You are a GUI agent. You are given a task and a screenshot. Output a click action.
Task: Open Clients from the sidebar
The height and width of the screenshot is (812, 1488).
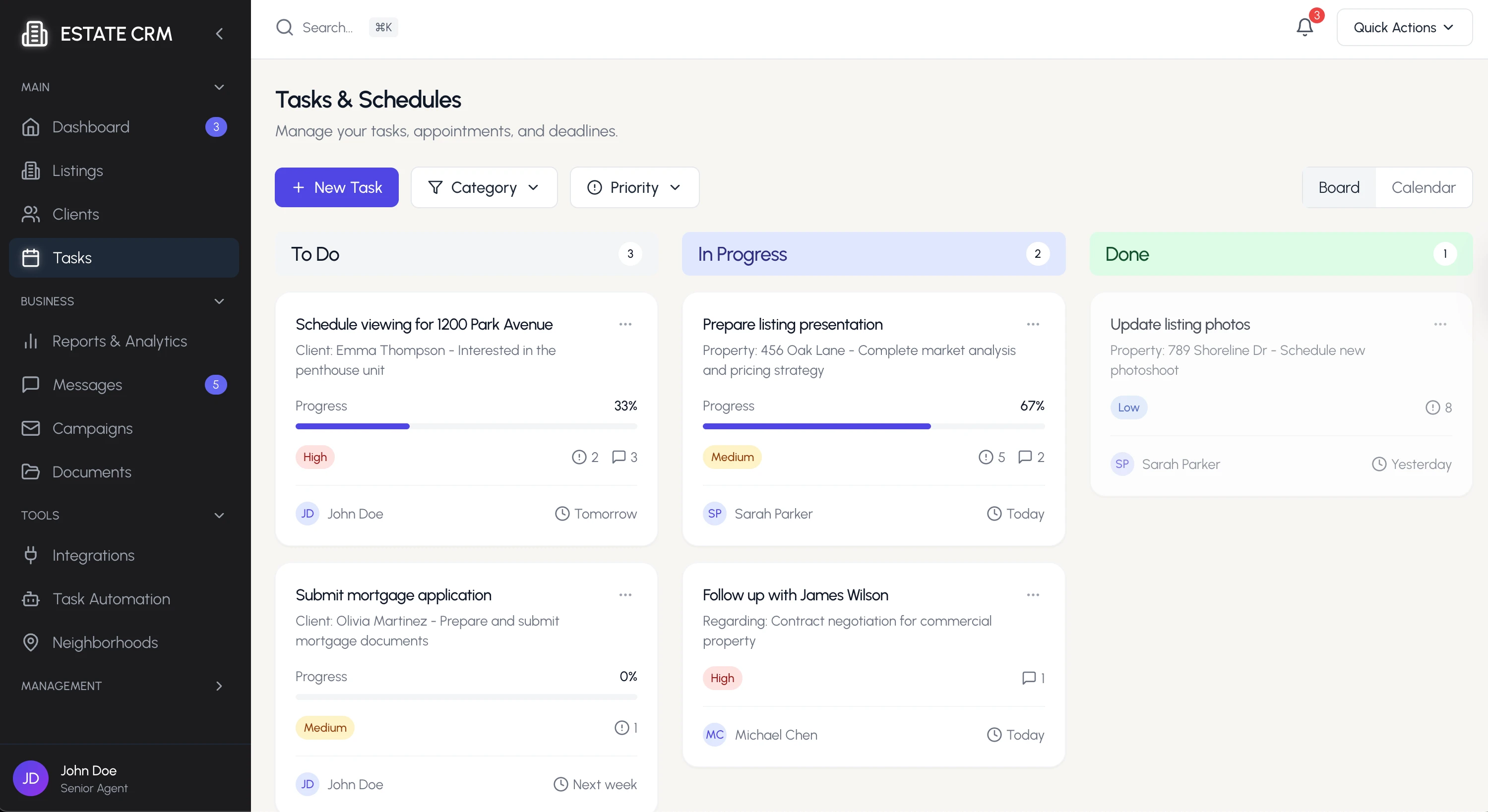pyautogui.click(x=31, y=214)
